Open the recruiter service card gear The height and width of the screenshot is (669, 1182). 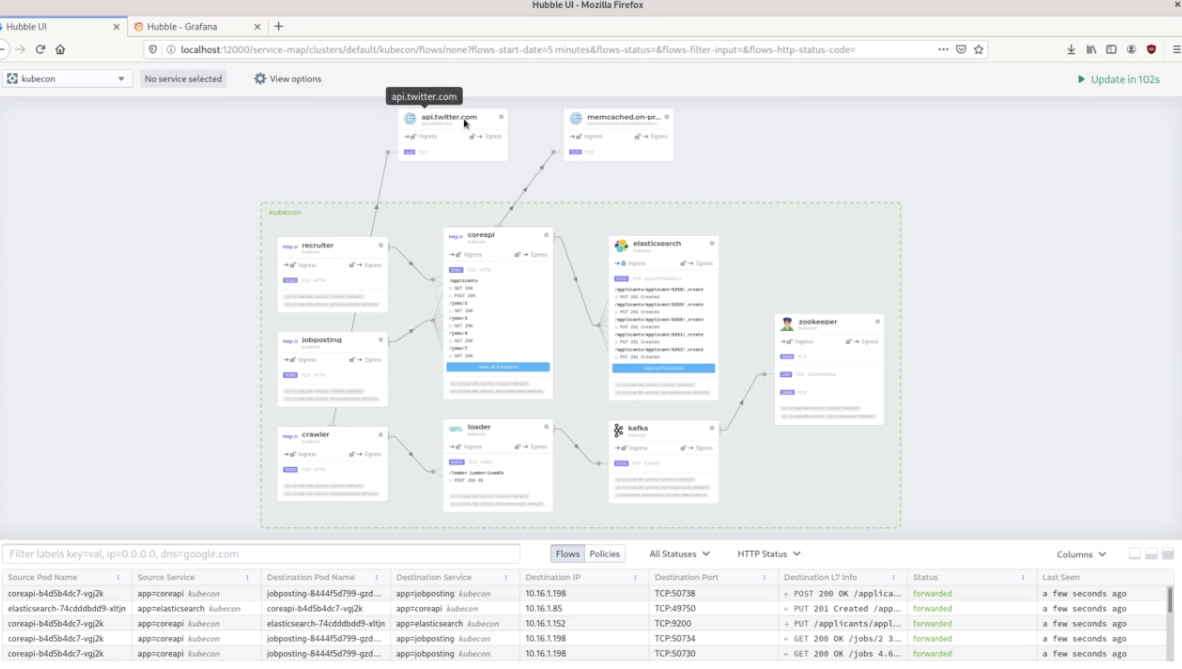point(381,245)
